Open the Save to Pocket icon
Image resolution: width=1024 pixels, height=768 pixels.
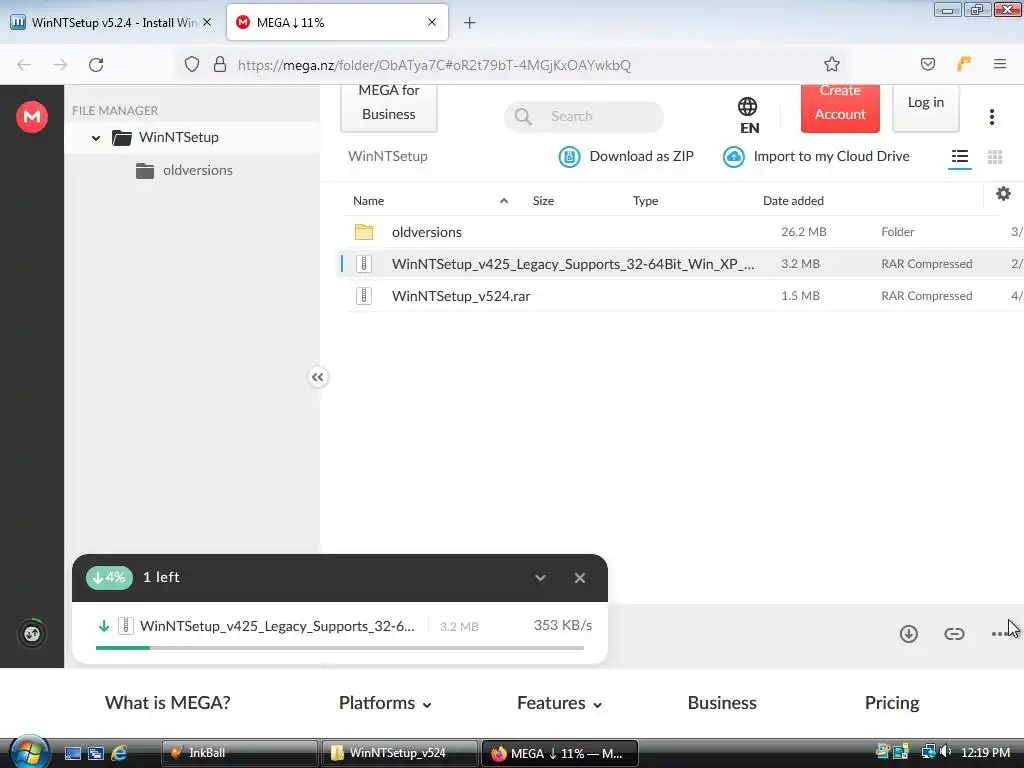pyautogui.click(x=927, y=64)
